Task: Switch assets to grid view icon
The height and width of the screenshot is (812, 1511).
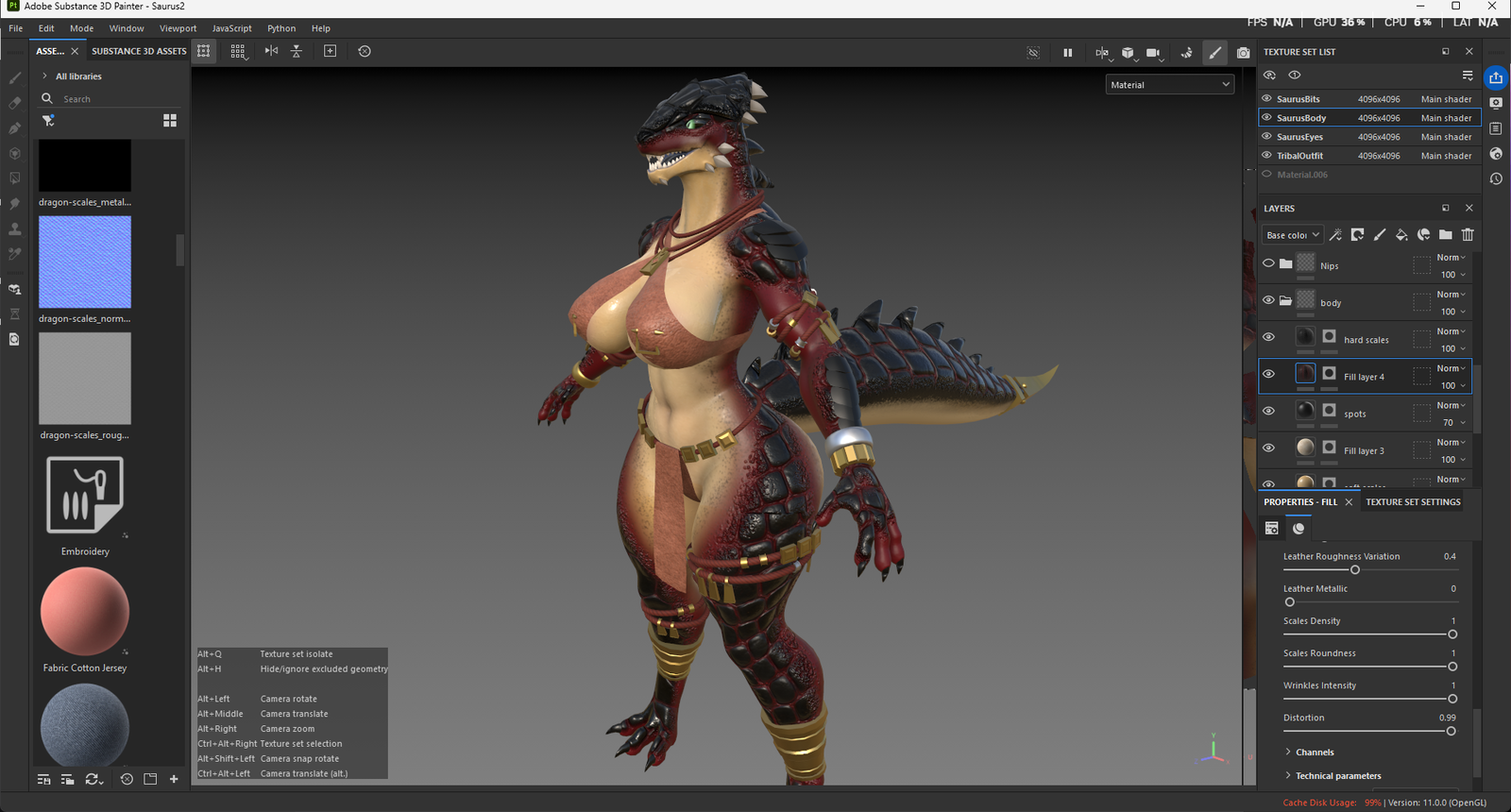Action: (170, 121)
